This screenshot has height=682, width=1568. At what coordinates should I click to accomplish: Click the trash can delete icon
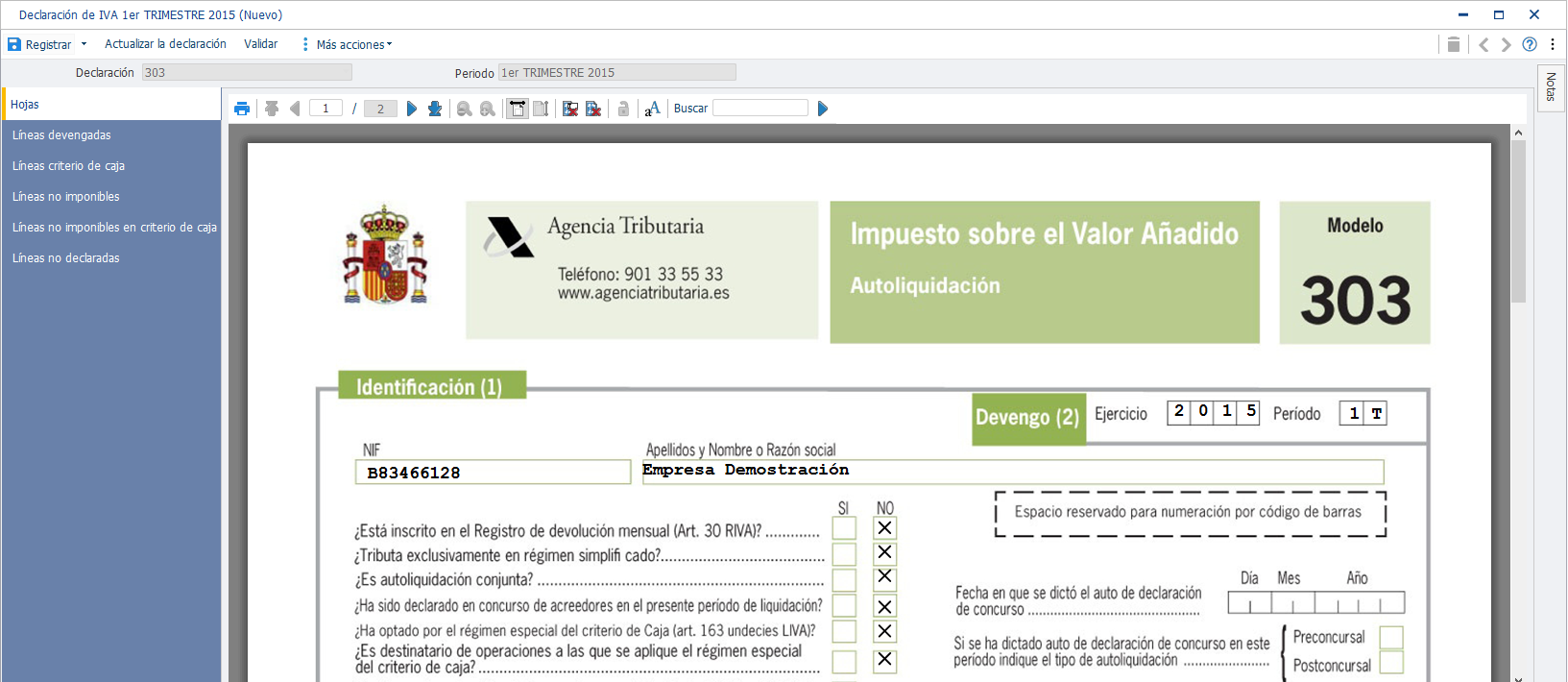[1454, 44]
